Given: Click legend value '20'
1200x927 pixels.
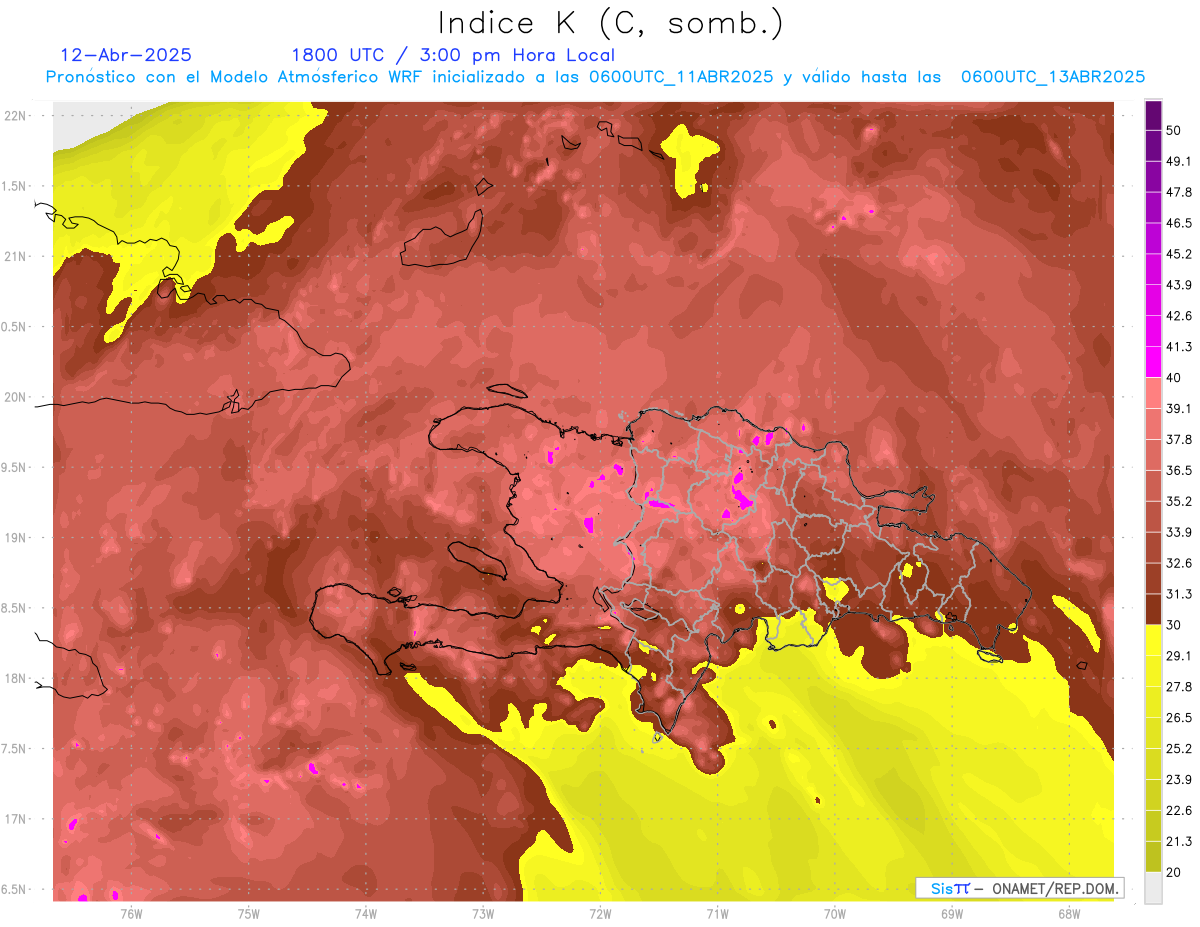Looking at the screenshot, I should pos(1175,872).
